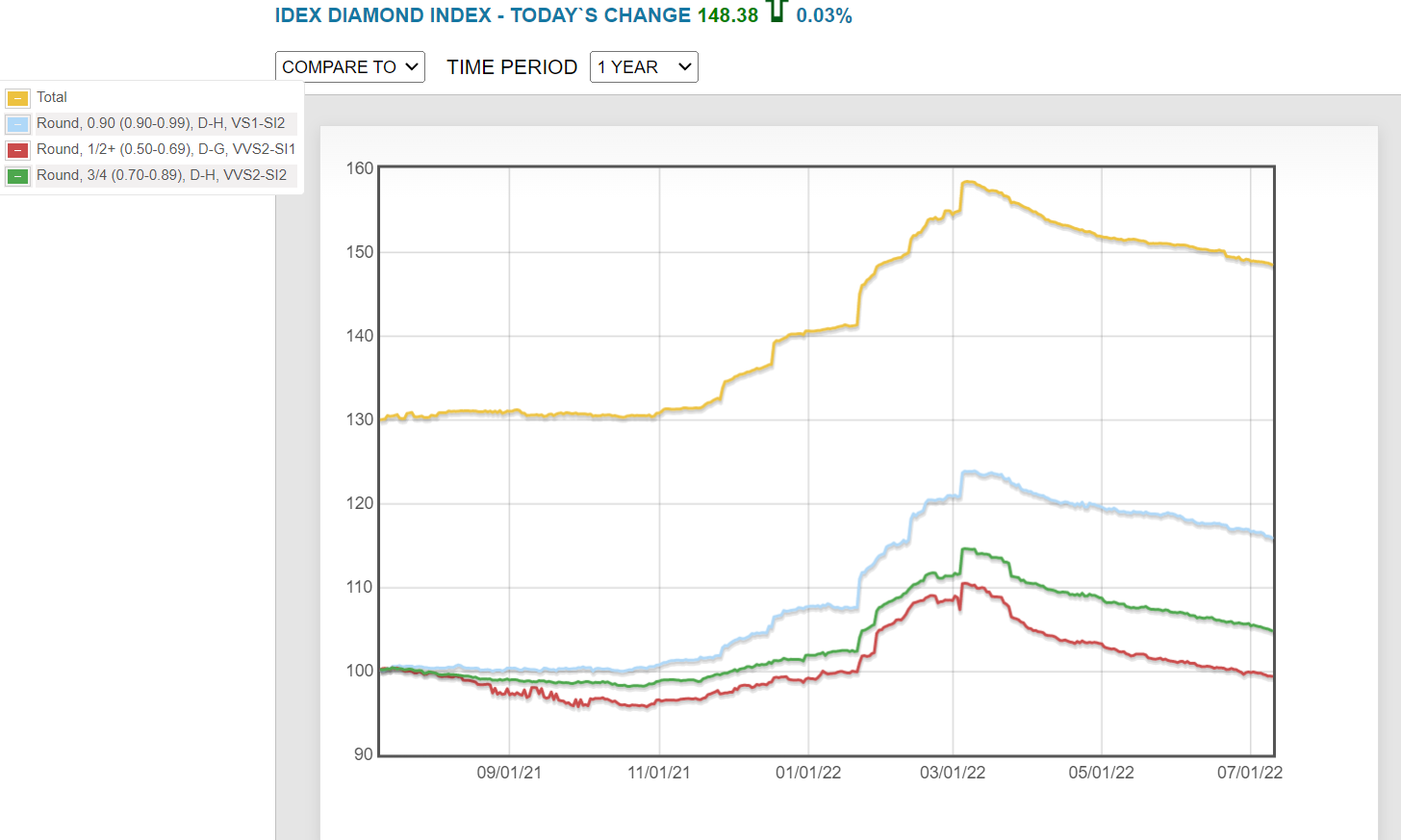Click the 130 y-axis value

pyautogui.click(x=360, y=420)
